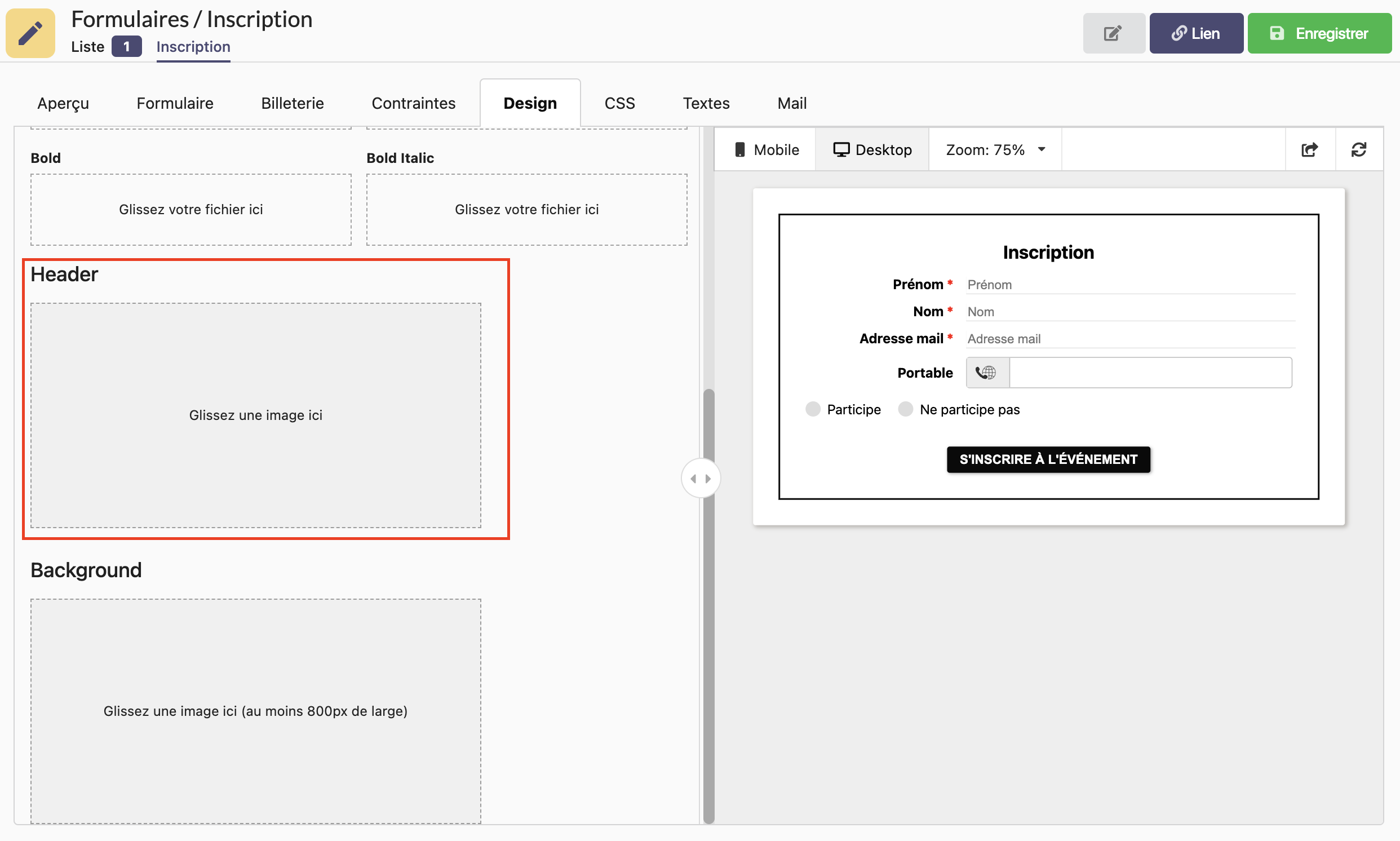Screen dimensions: 1400x841
Task: Click the refresh preview icon
Action: point(1359,149)
